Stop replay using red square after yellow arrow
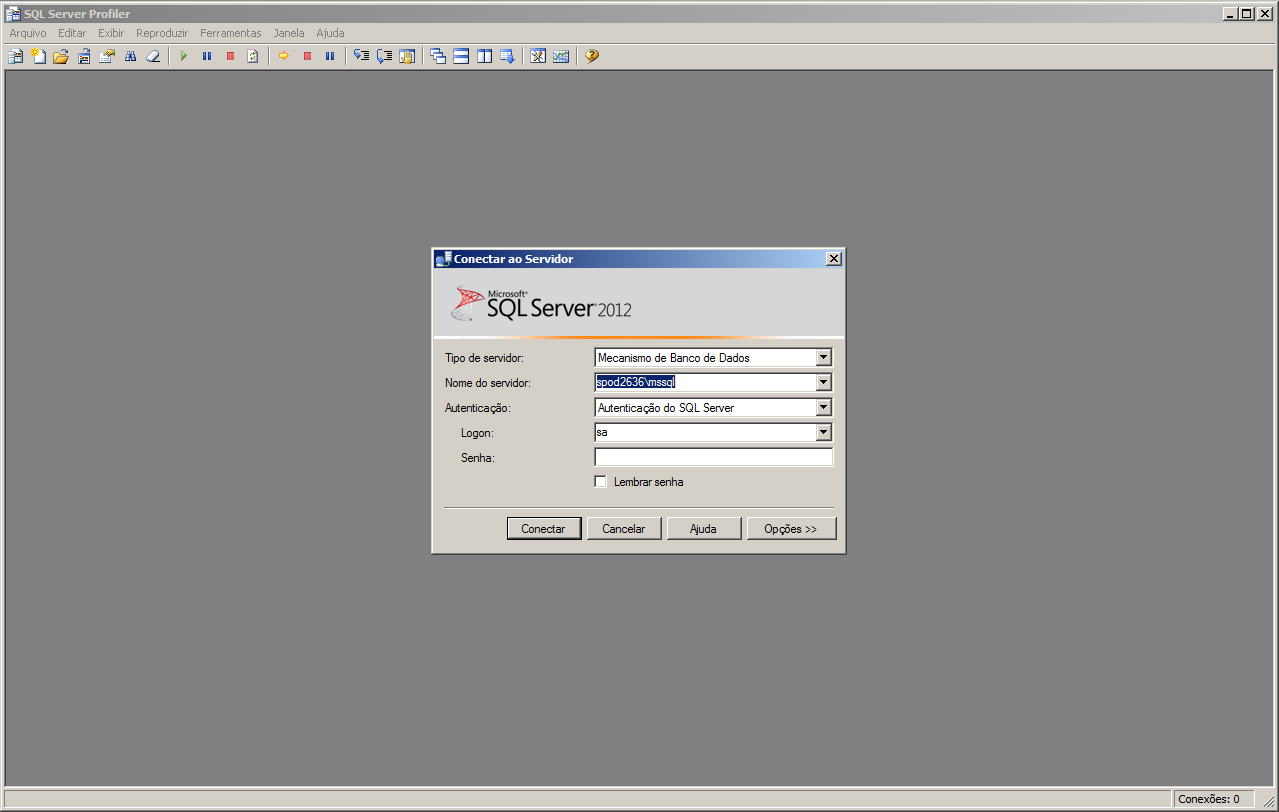1279x812 pixels. 307,56
